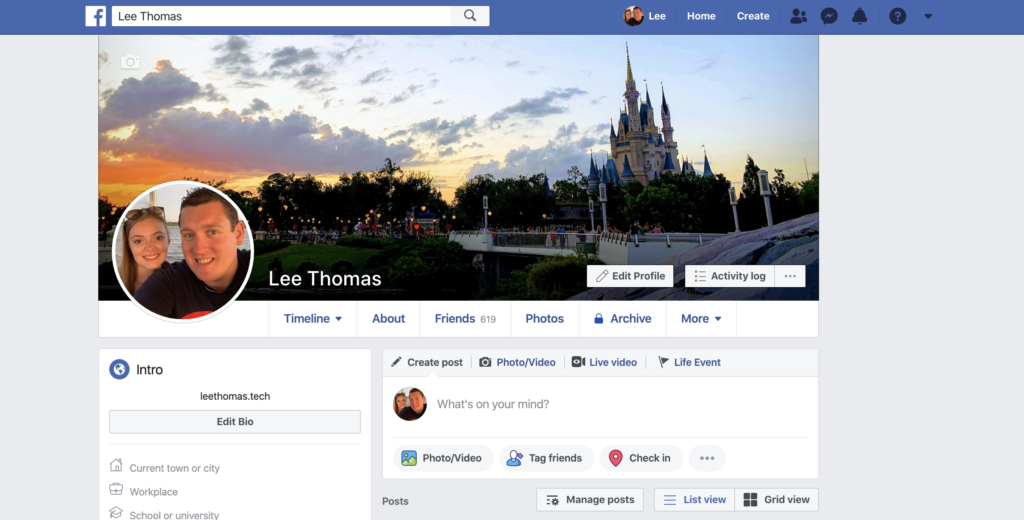Open the About tab

coord(388,319)
